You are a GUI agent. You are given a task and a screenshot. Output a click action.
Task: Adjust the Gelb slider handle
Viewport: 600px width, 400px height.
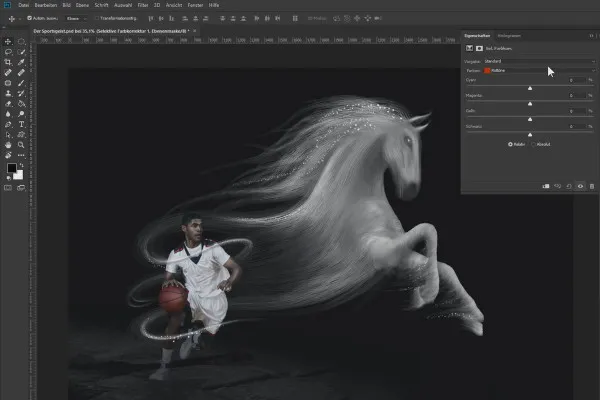click(x=530, y=119)
